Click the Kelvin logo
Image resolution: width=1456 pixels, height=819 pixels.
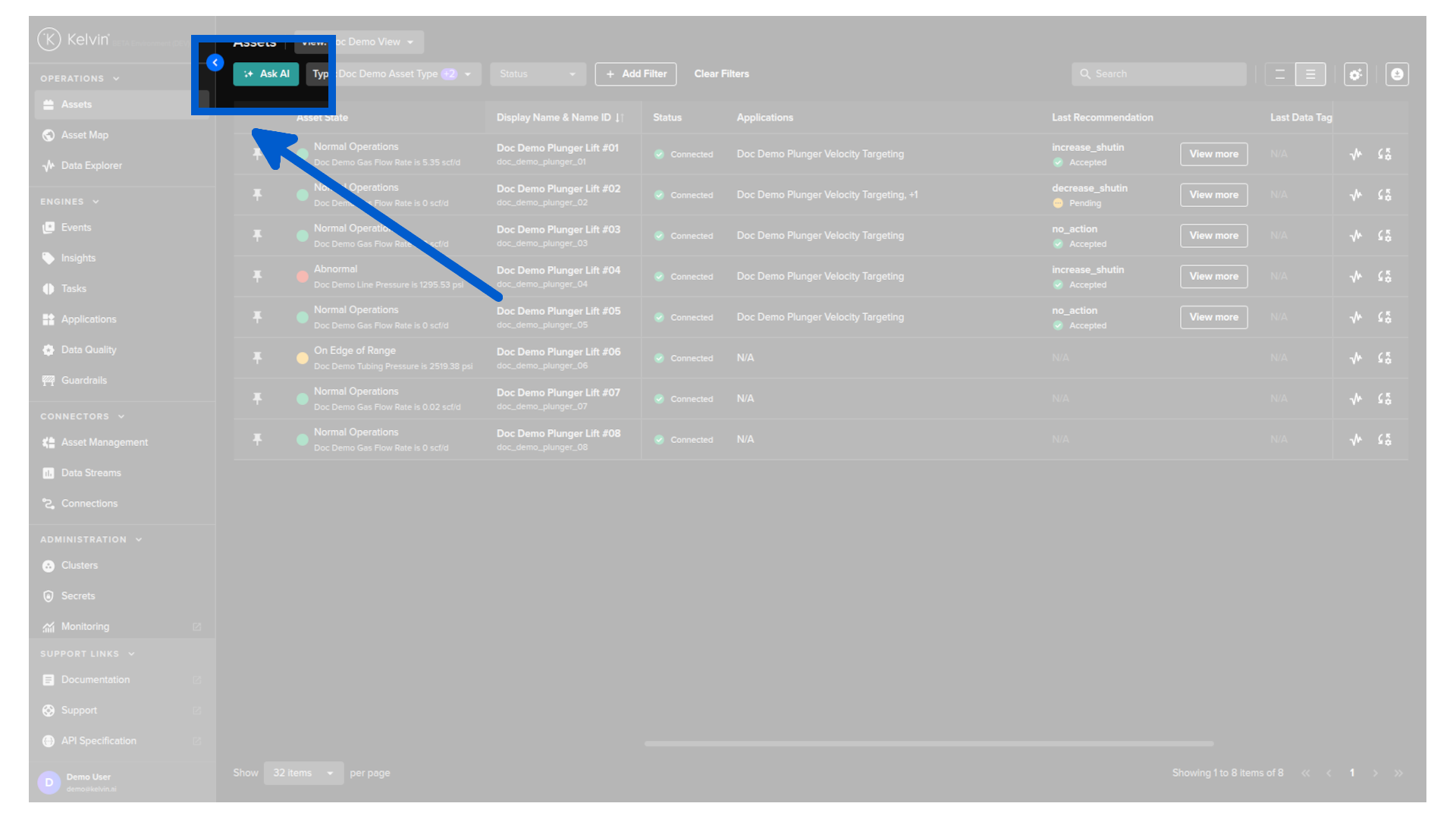click(74, 39)
